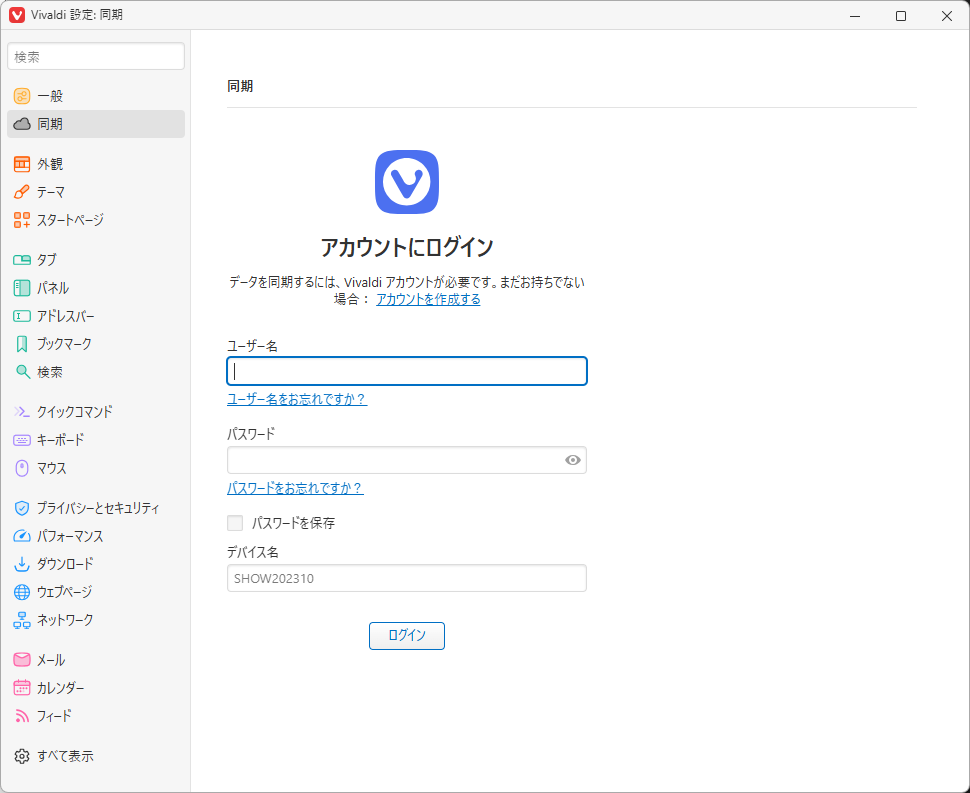Open ブックマーク settings label
The width and height of the screenshot is (970, 793).
[64, 344]
